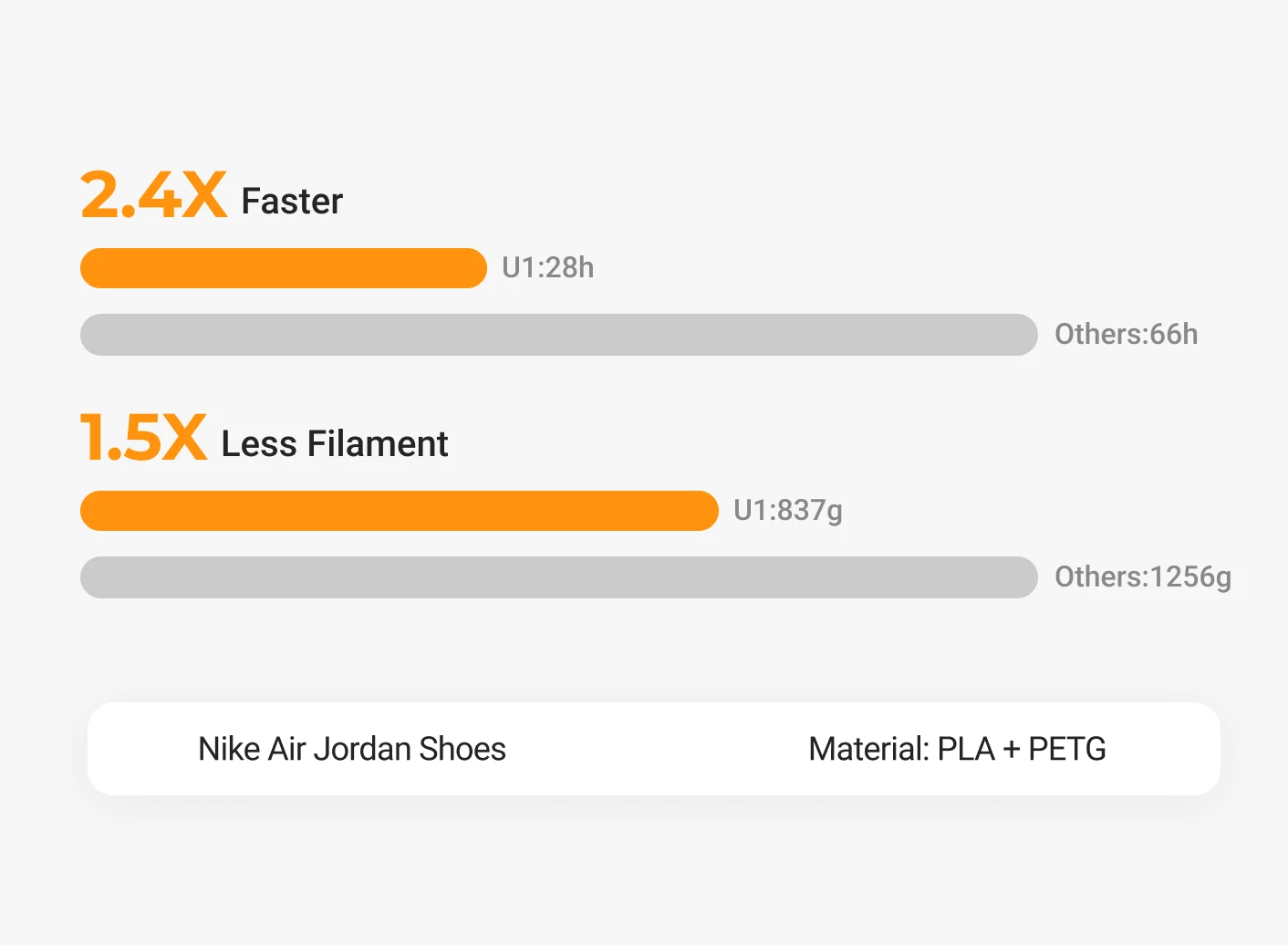Click the Material: PLA + PETG text
This screenshot has height=945, width=1288.
tap(957, 749)
